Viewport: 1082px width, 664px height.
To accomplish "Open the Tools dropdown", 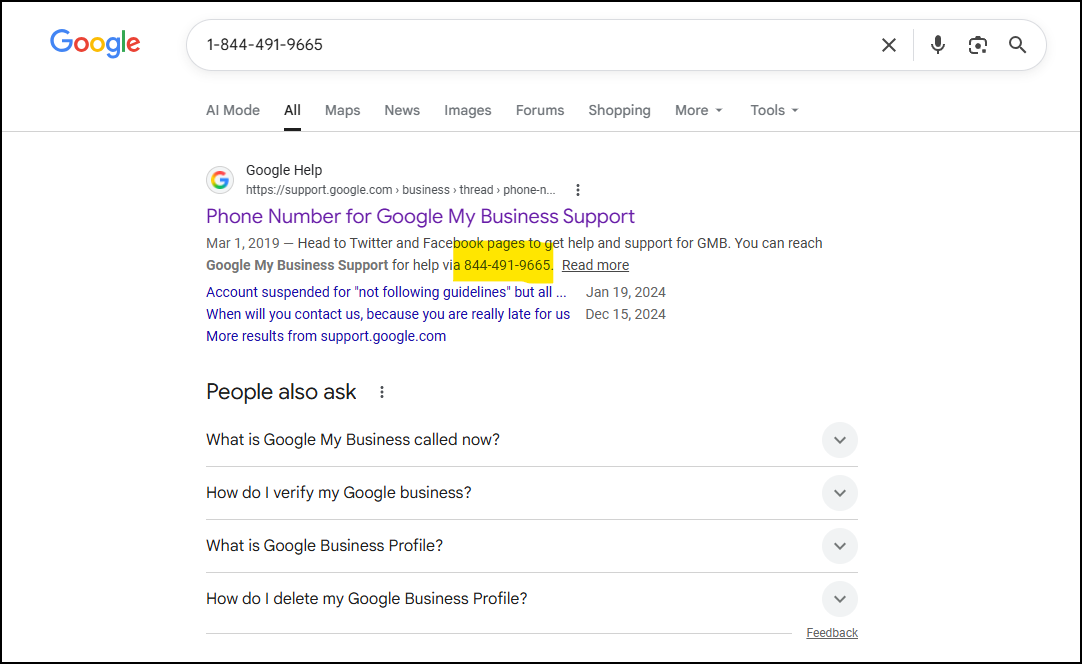I will coord(774,110).
